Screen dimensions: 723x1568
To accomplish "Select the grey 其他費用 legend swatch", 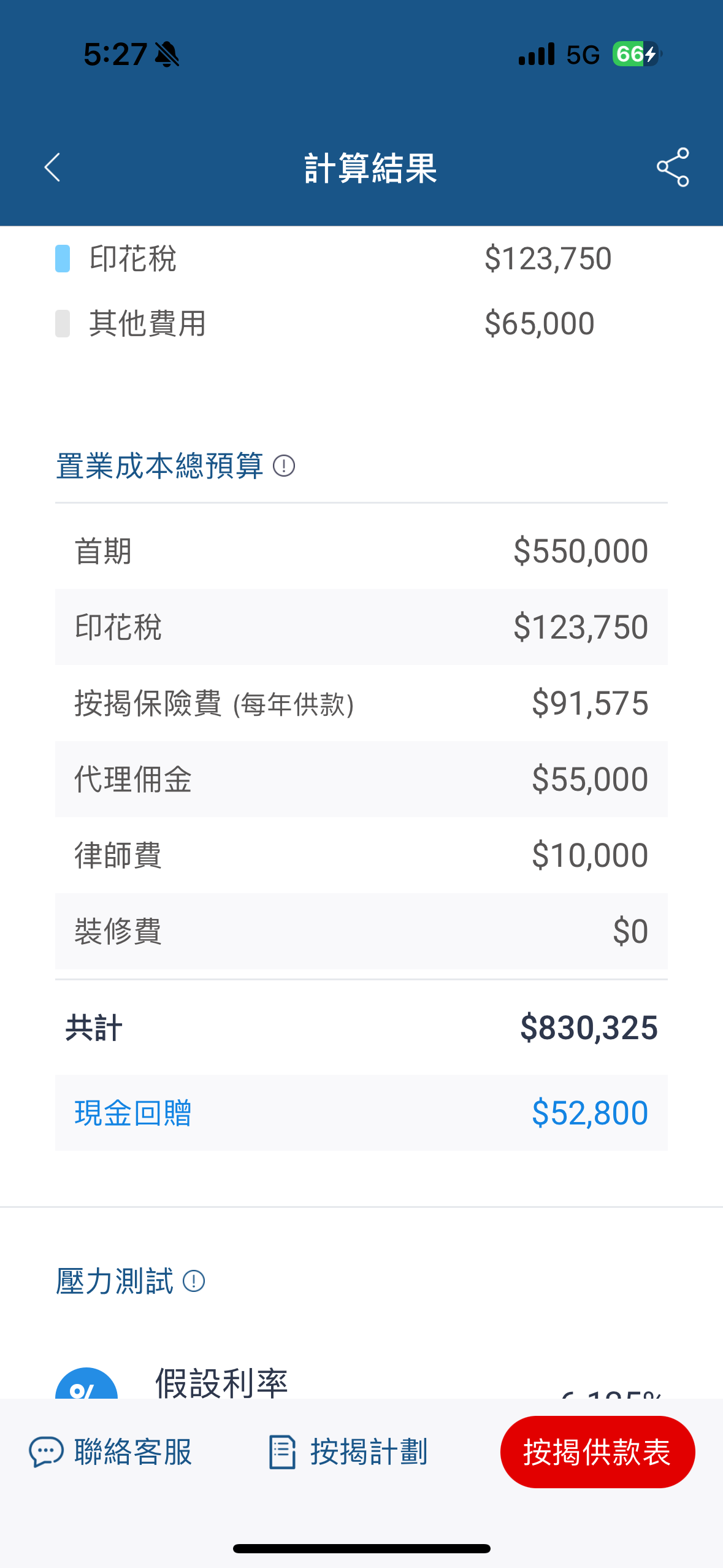I will [x=63, y=323].
